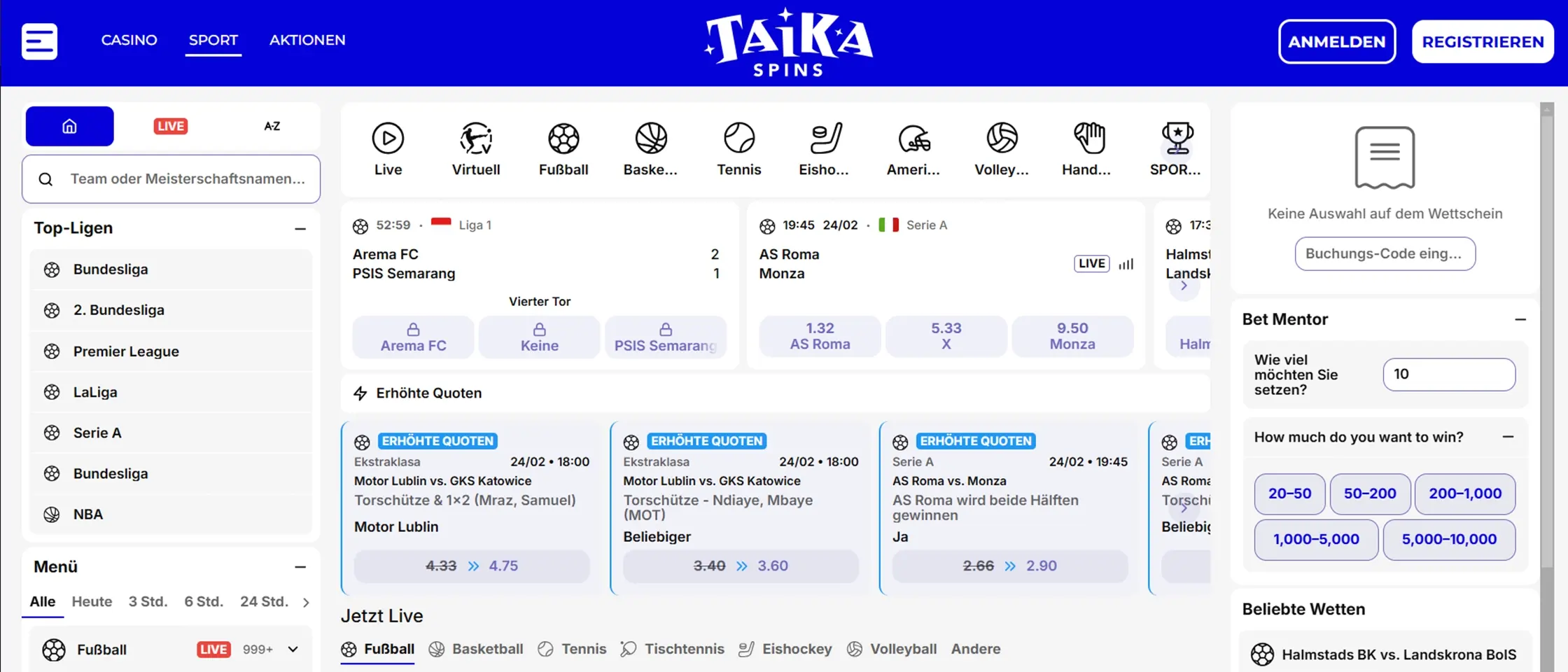
Task: Click the REGISTRIEREN button
Action: pos(1483,42)
